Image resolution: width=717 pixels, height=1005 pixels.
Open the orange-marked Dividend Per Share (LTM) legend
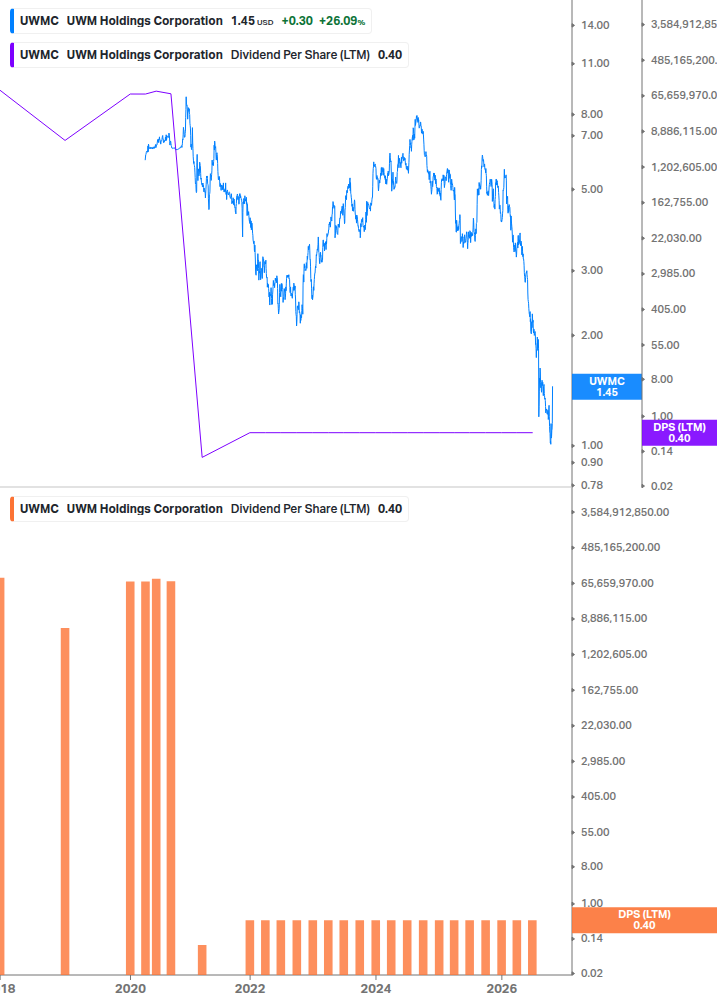click(x=210, y=509)
